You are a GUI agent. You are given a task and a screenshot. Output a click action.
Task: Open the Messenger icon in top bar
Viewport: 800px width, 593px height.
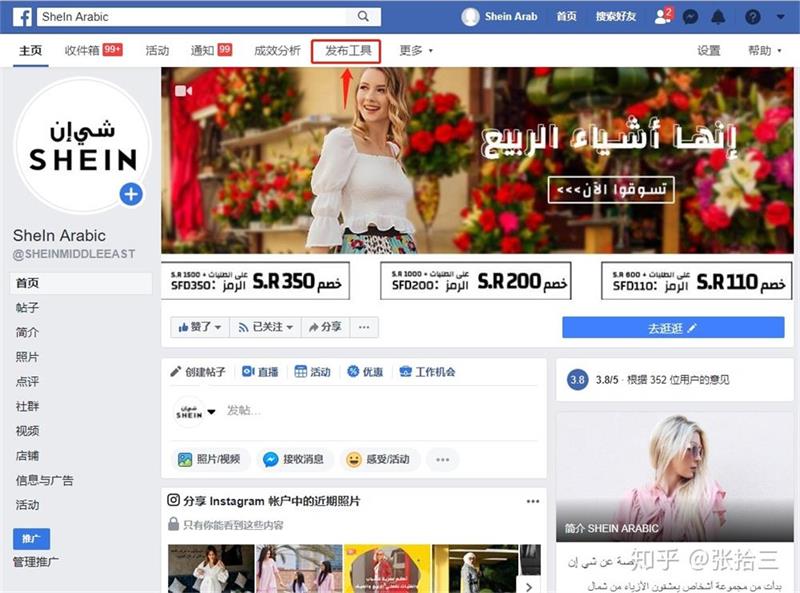point(690,17)
